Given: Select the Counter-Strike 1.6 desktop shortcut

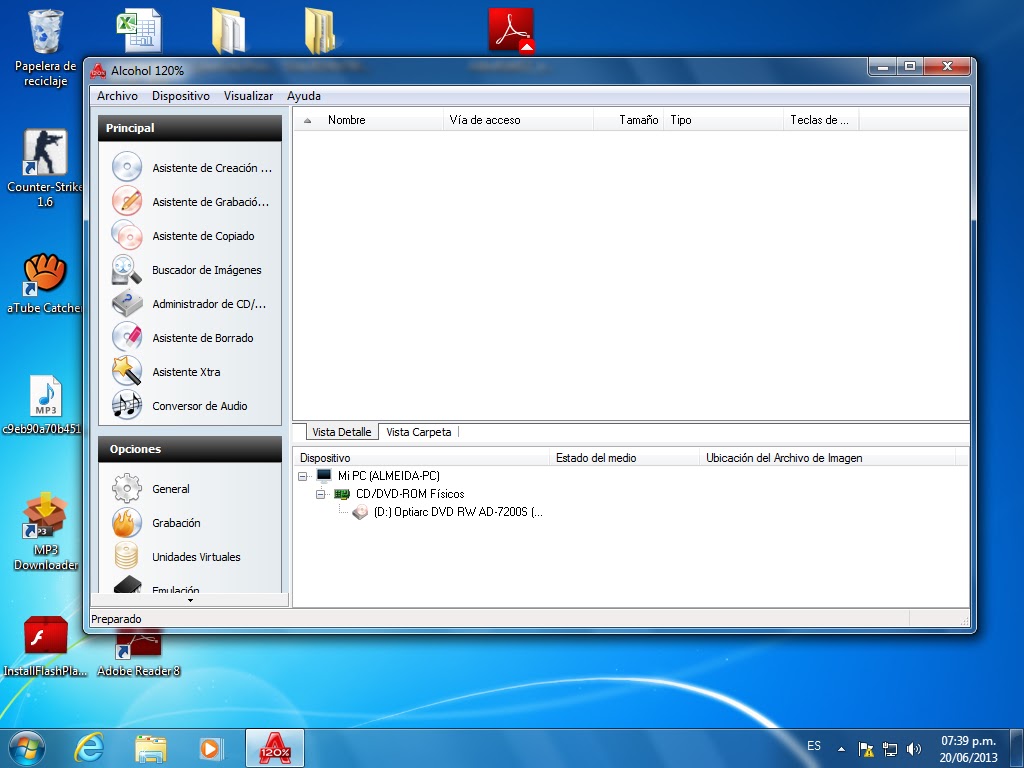Looking at the screenshot, I should (46, 168).
